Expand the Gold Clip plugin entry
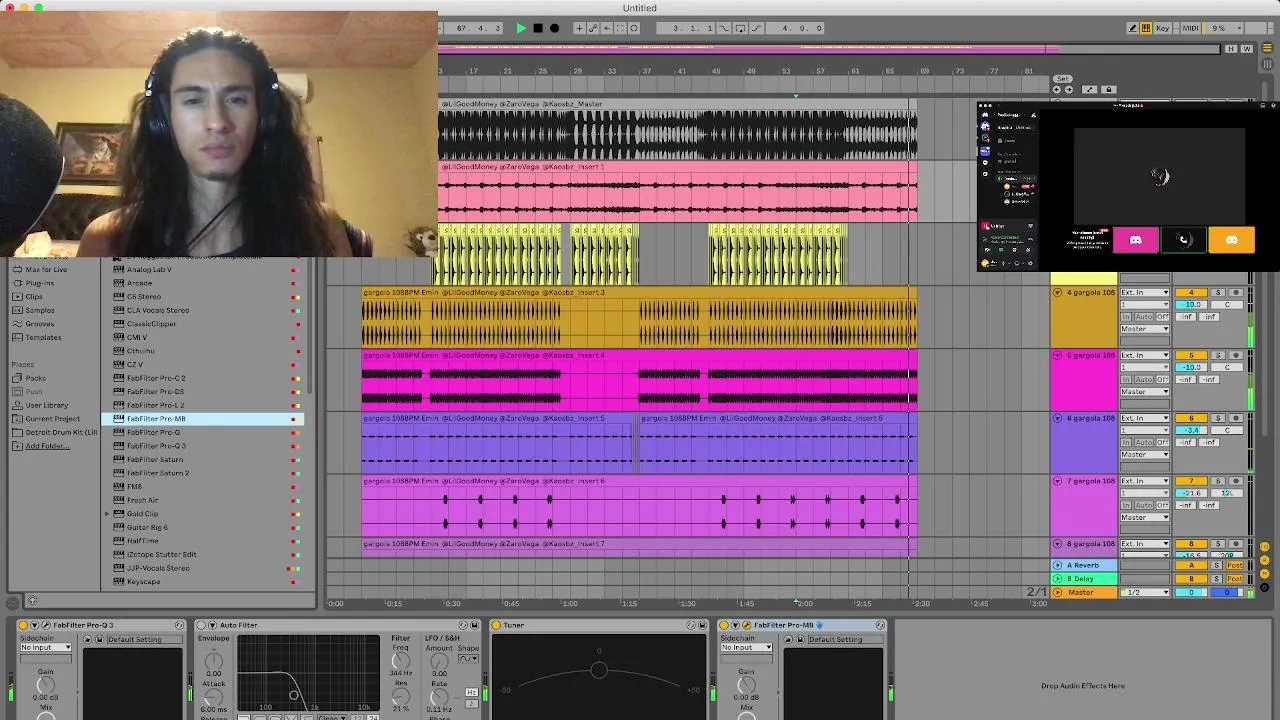This screenshot has width=1280, height=720. [107, 514]
